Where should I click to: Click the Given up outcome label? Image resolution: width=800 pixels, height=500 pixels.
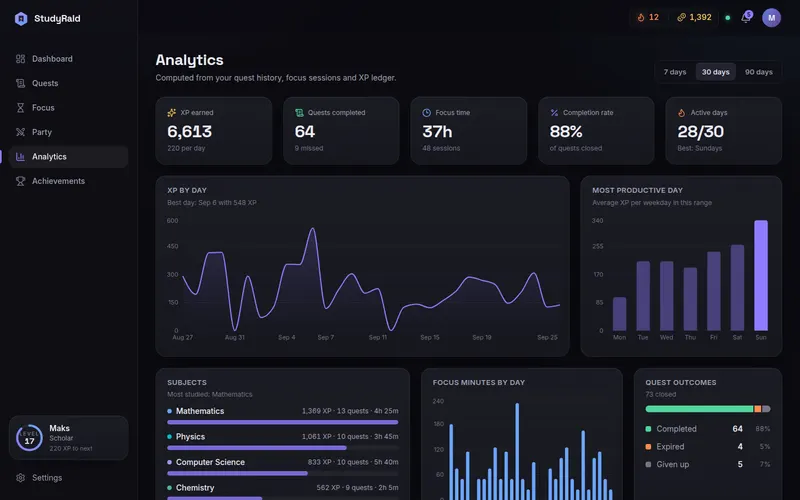(672, 465)
